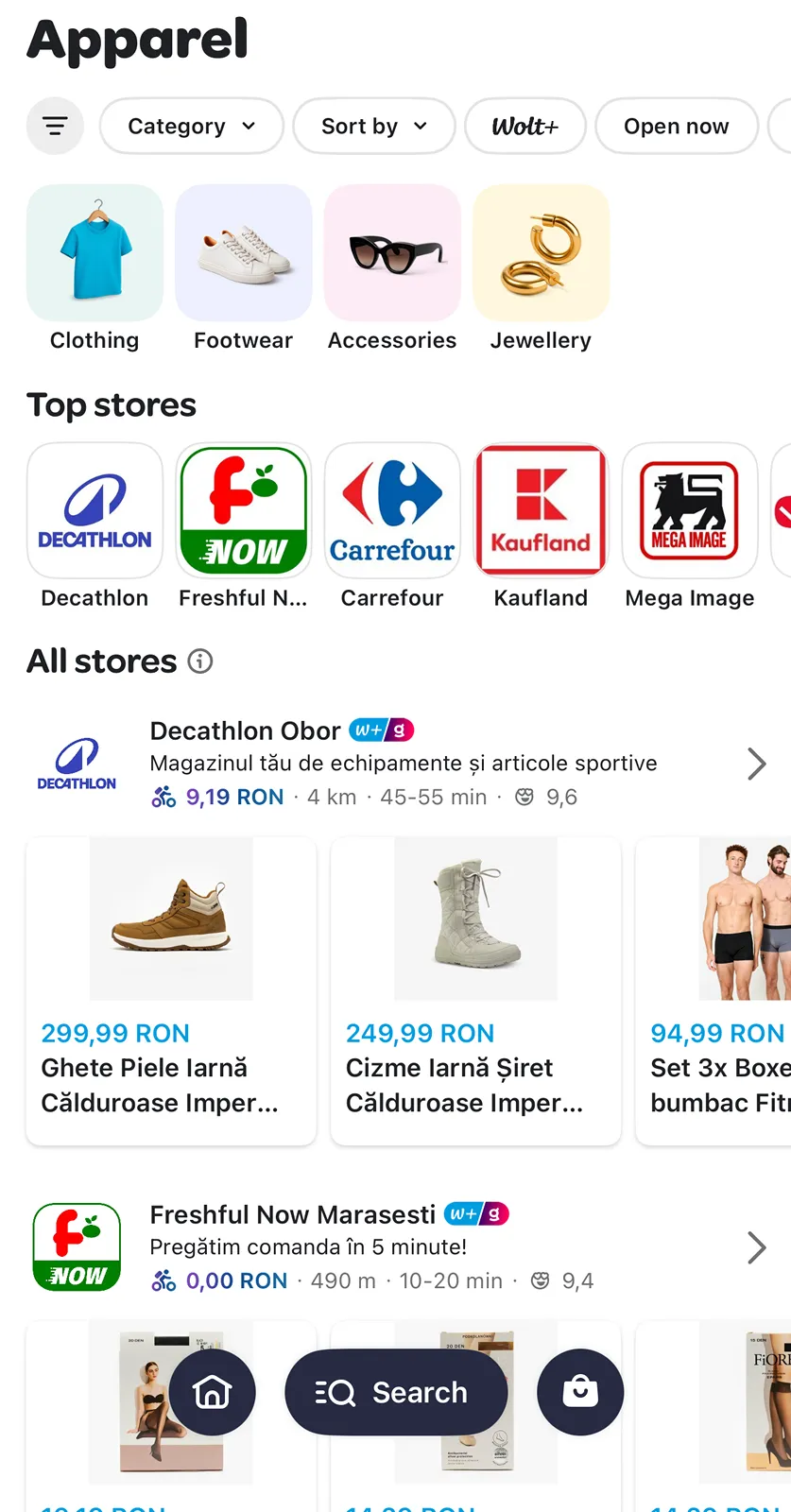Expand the Category dropdown
This screenshot has height=1512, width=791.
[x=191, y=126]
